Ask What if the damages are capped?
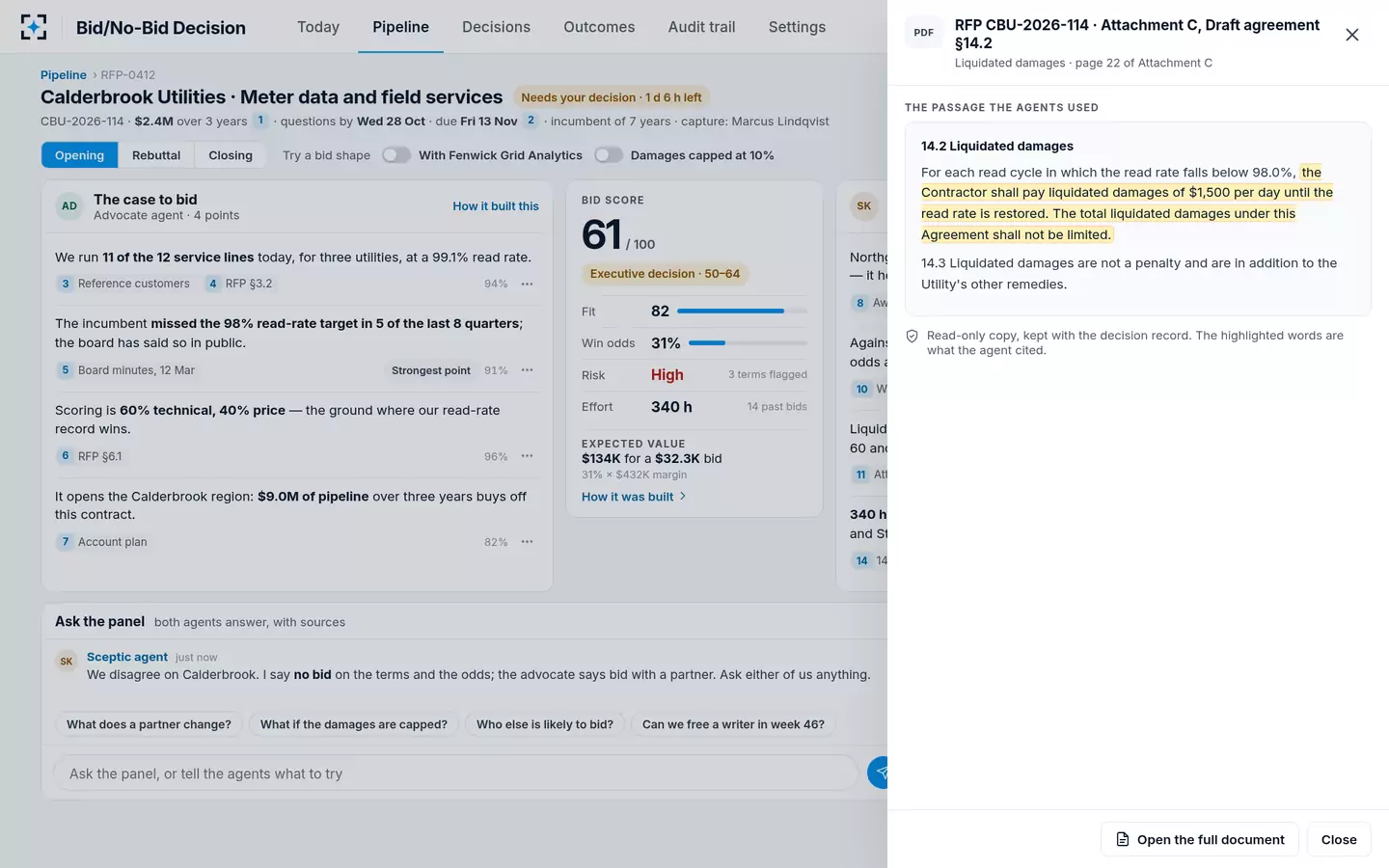This screenshot has width=1389, height=868. [354, 724]
